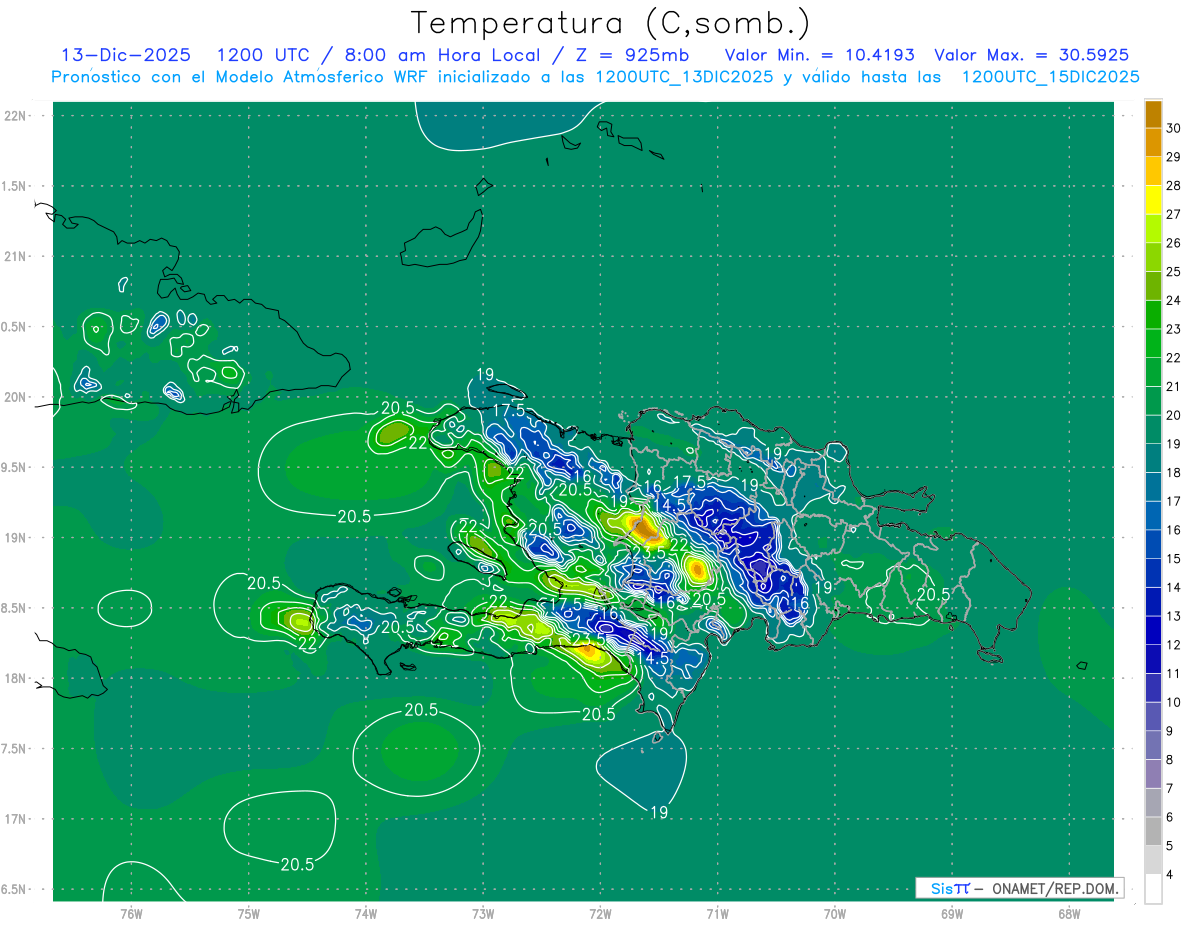
Task: Click the '20' label on color scale
Action: tap(1174, 415)
